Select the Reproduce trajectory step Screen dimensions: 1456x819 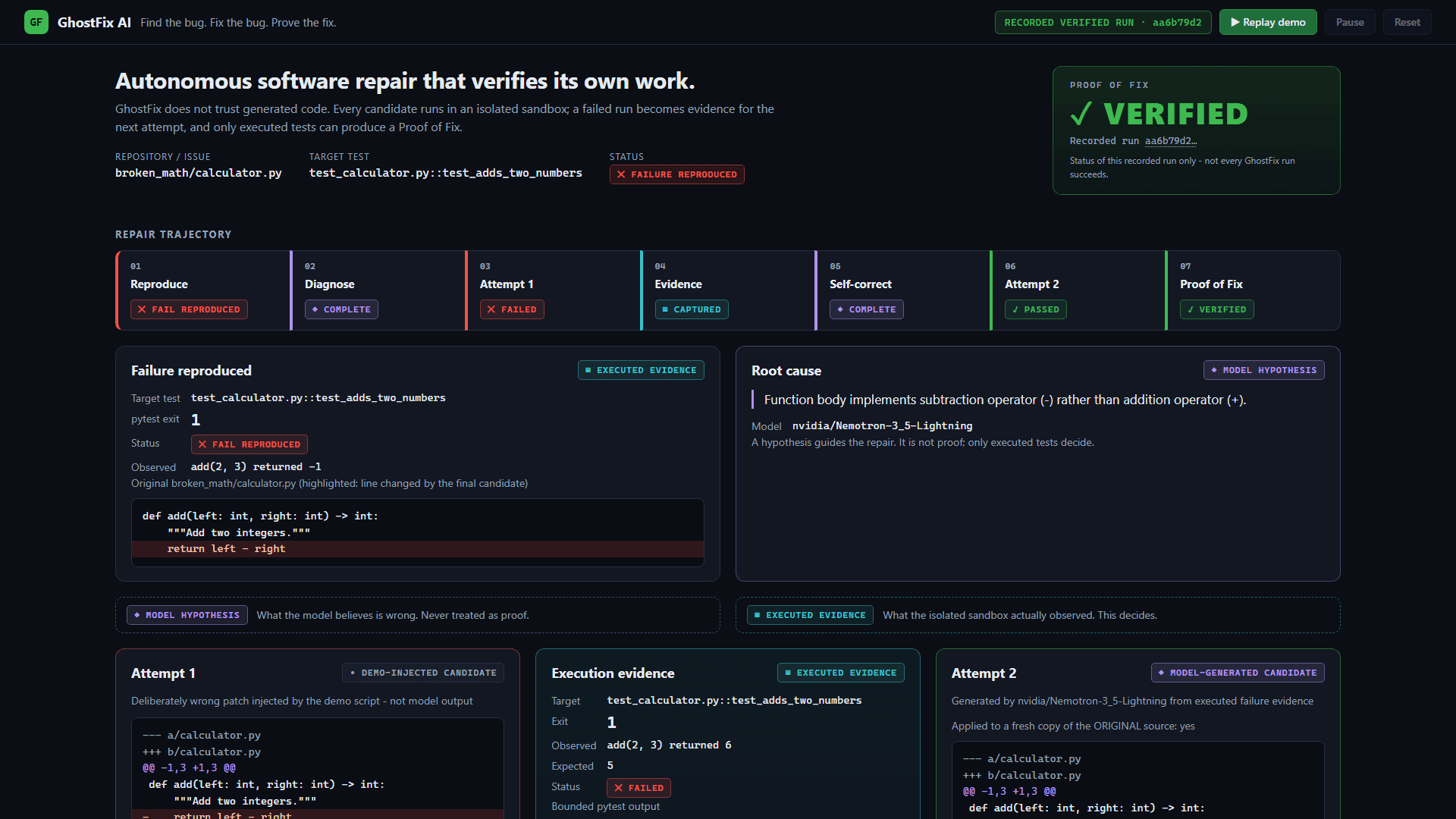click(203, 290)
